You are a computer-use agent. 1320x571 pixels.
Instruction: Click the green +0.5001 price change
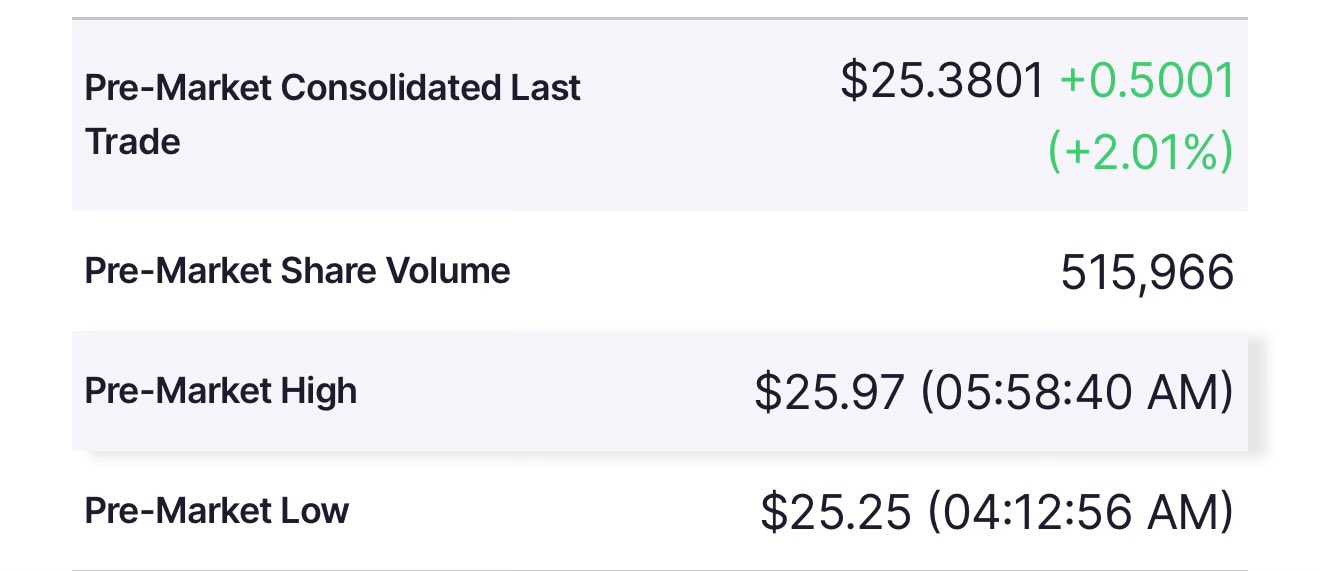point(1147,81)
